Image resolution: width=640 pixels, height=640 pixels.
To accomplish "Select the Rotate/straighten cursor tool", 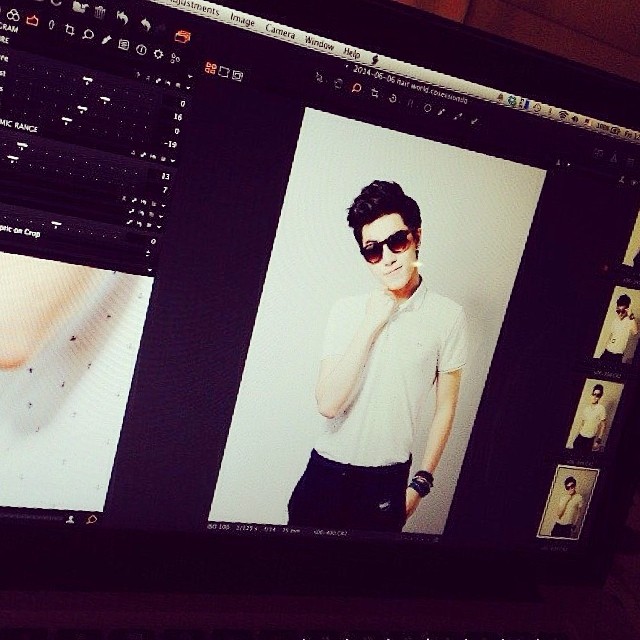I will [392, 98].
